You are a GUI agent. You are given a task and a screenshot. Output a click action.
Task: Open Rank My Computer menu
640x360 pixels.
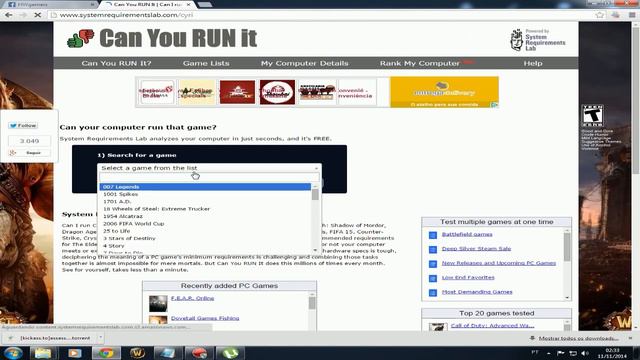click(x=420, y=63)
